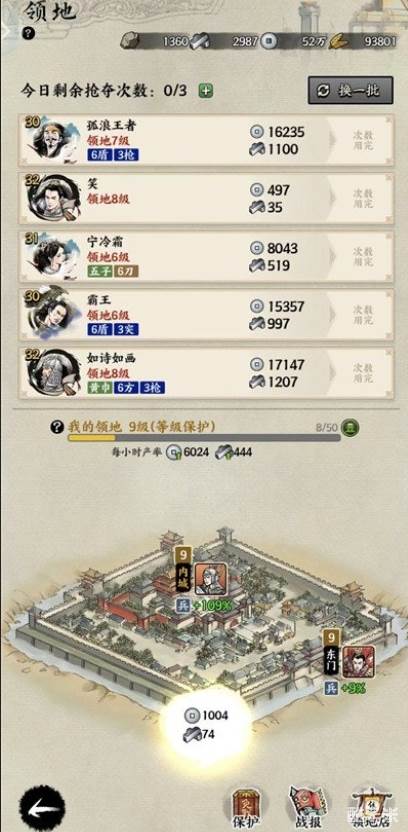Select the 东门 general portrait
The image size is (408, 832).
click(x=358, y=662)
